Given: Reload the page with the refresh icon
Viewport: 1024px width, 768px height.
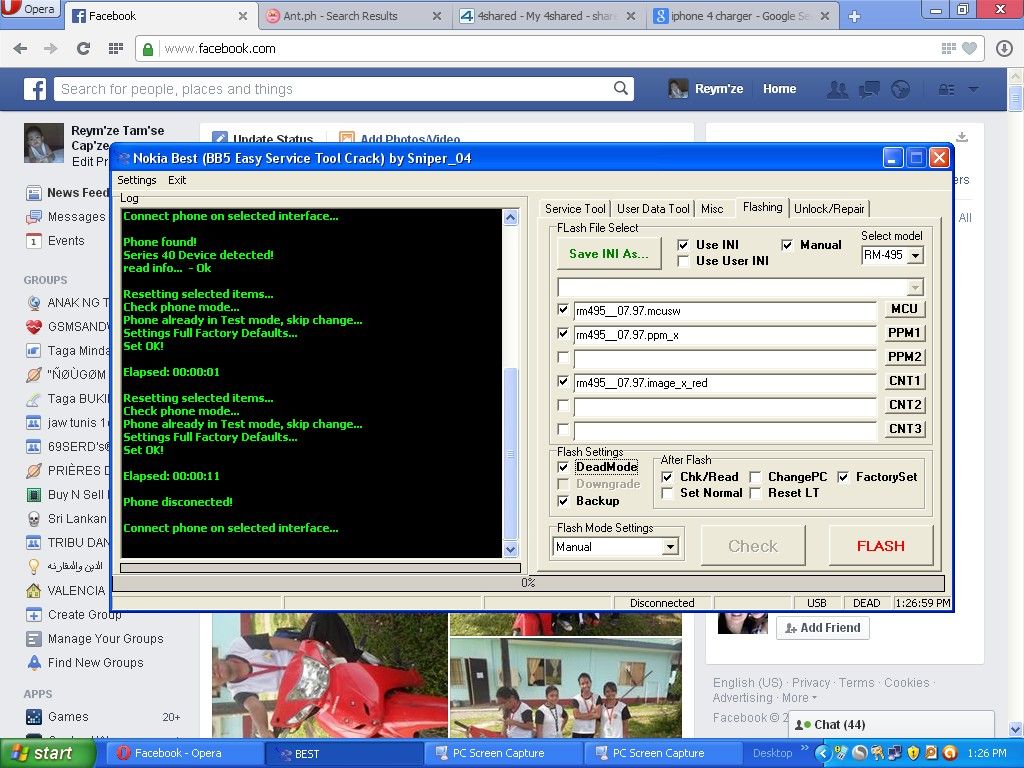Looking at the screenshot, I should 83,48.
